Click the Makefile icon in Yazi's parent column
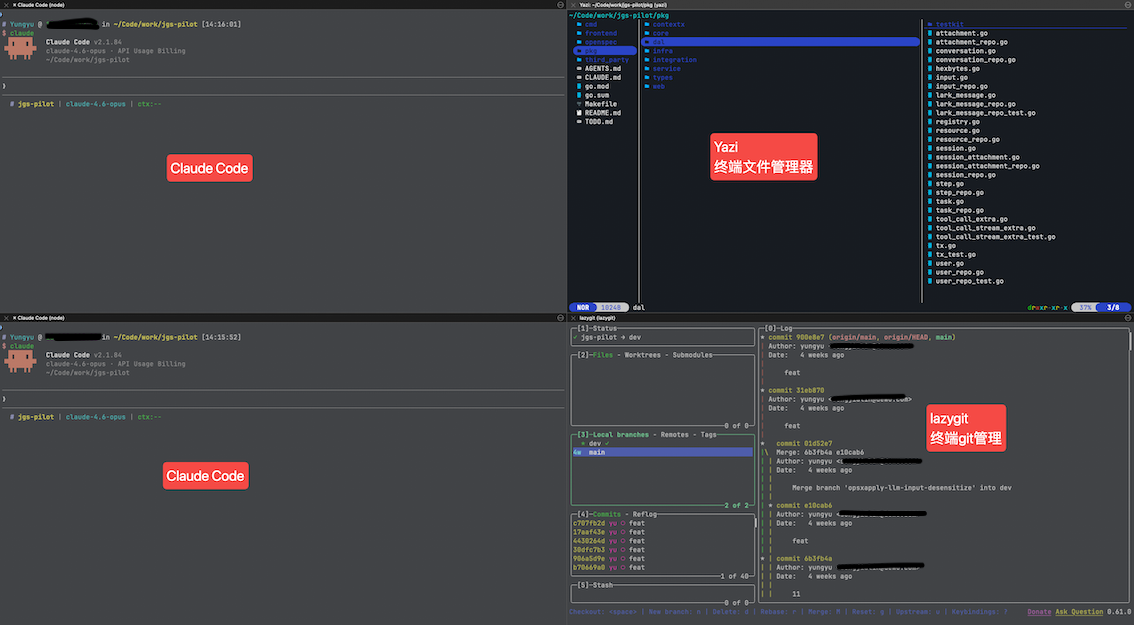1134x625 pixels. 578,104
